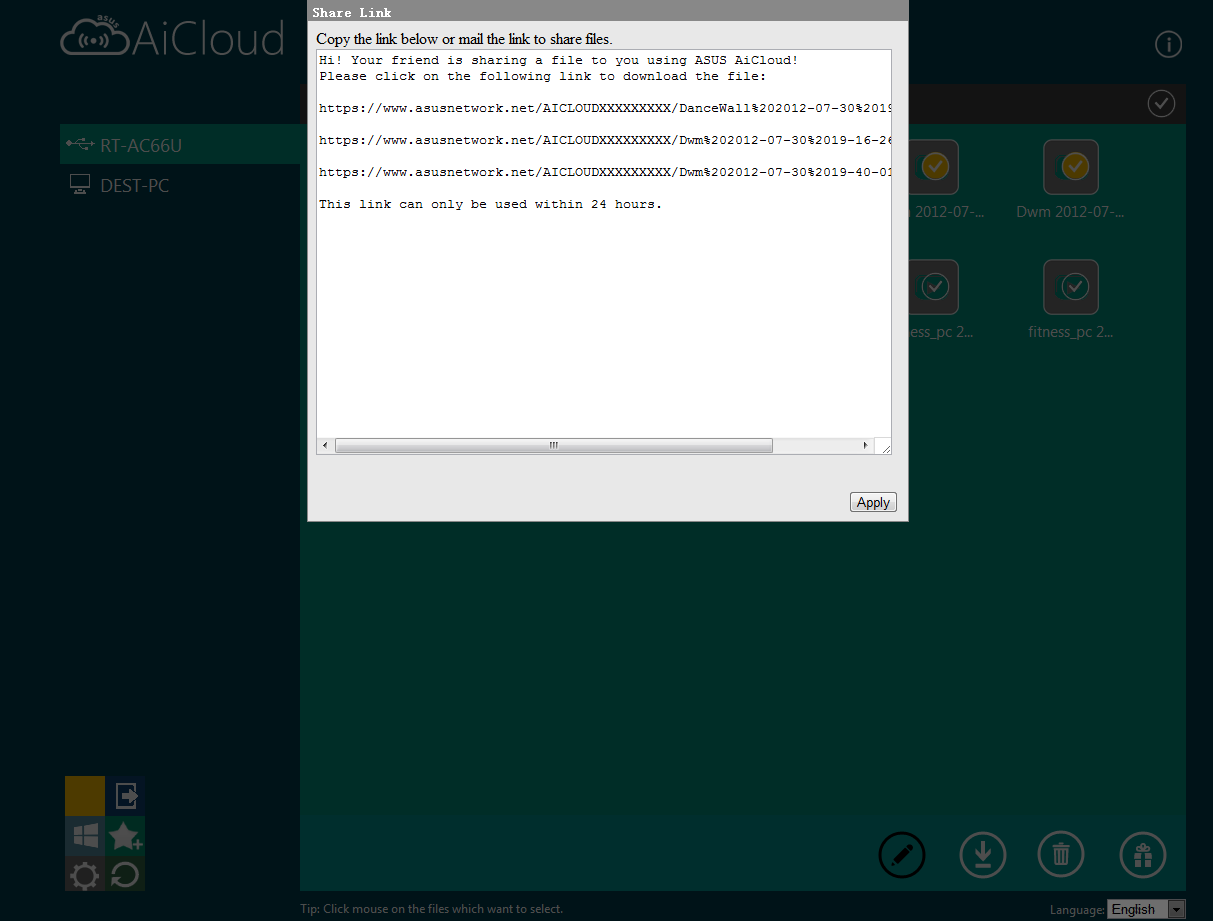Click the 'Please click on the following link' line
The height and width of the screenshot is (921, 1213).
click(x=543, y=76)
